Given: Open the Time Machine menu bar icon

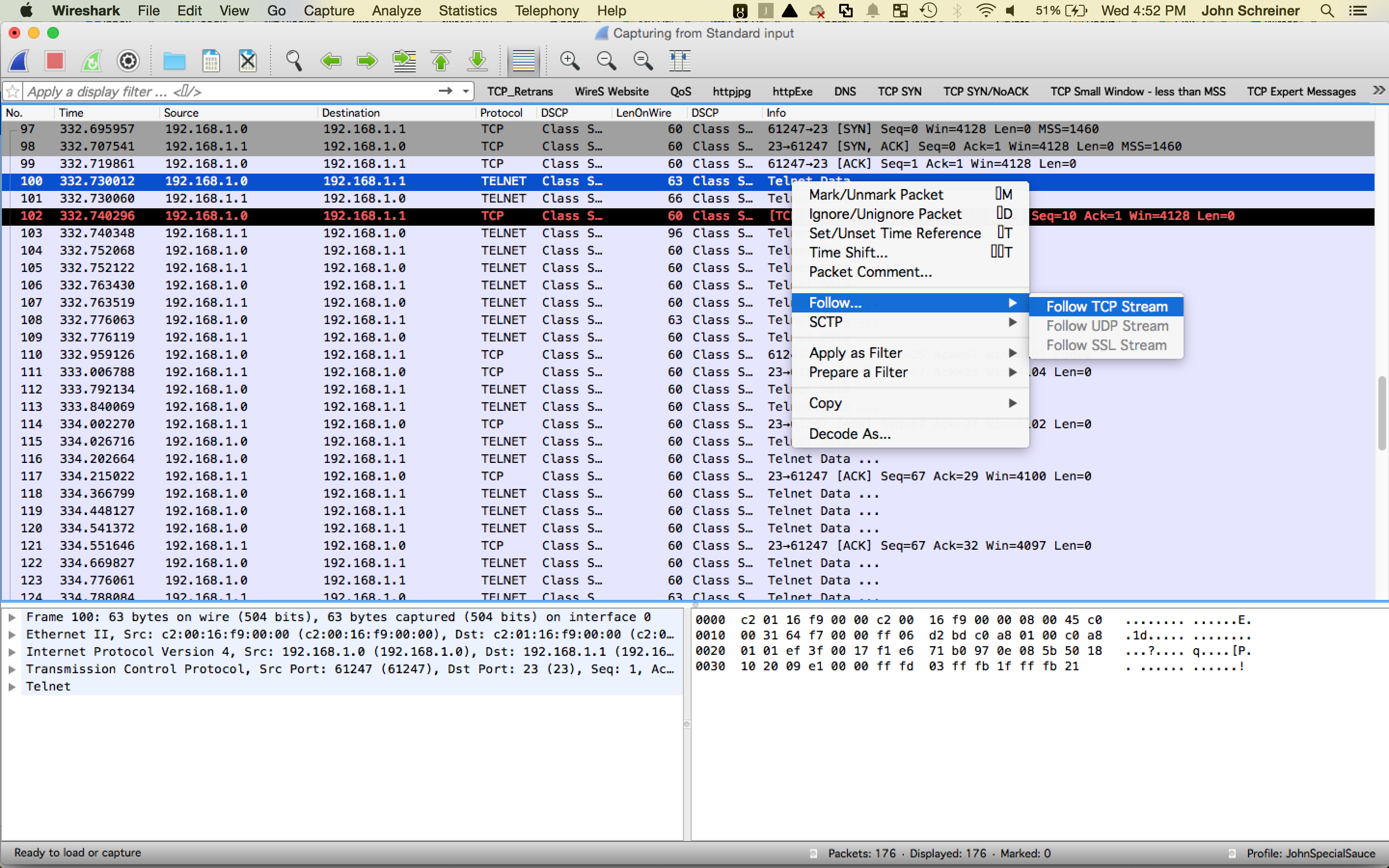Looking at the screenshot, I should click(928, 10).
